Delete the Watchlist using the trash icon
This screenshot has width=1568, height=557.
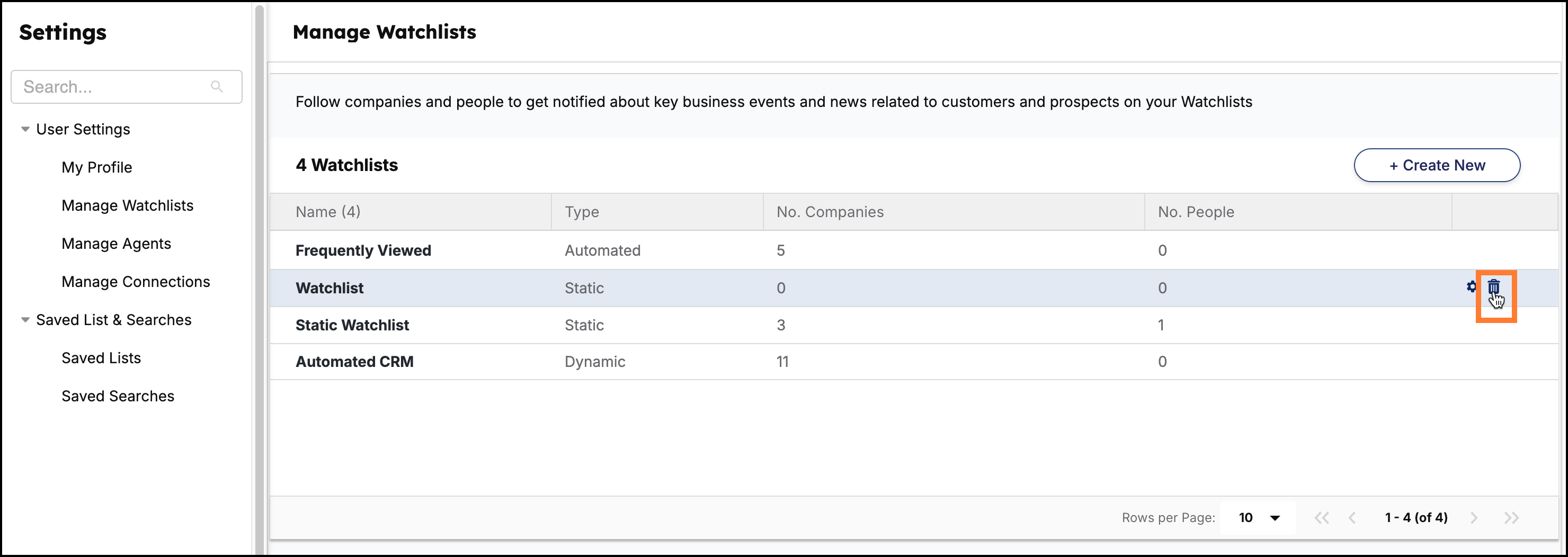[x=1495, y=288]
